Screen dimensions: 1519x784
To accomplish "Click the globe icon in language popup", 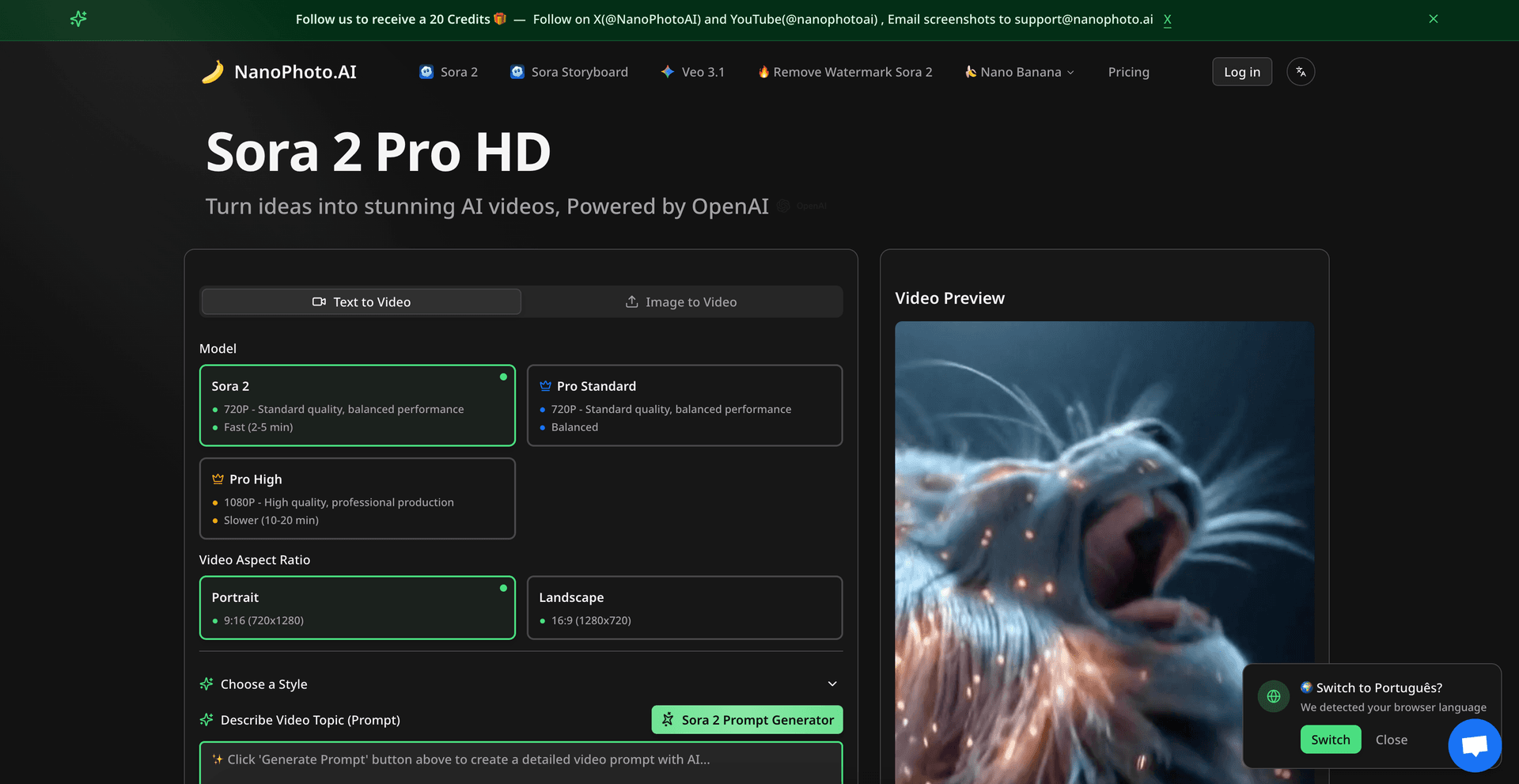I will 1274,696.
